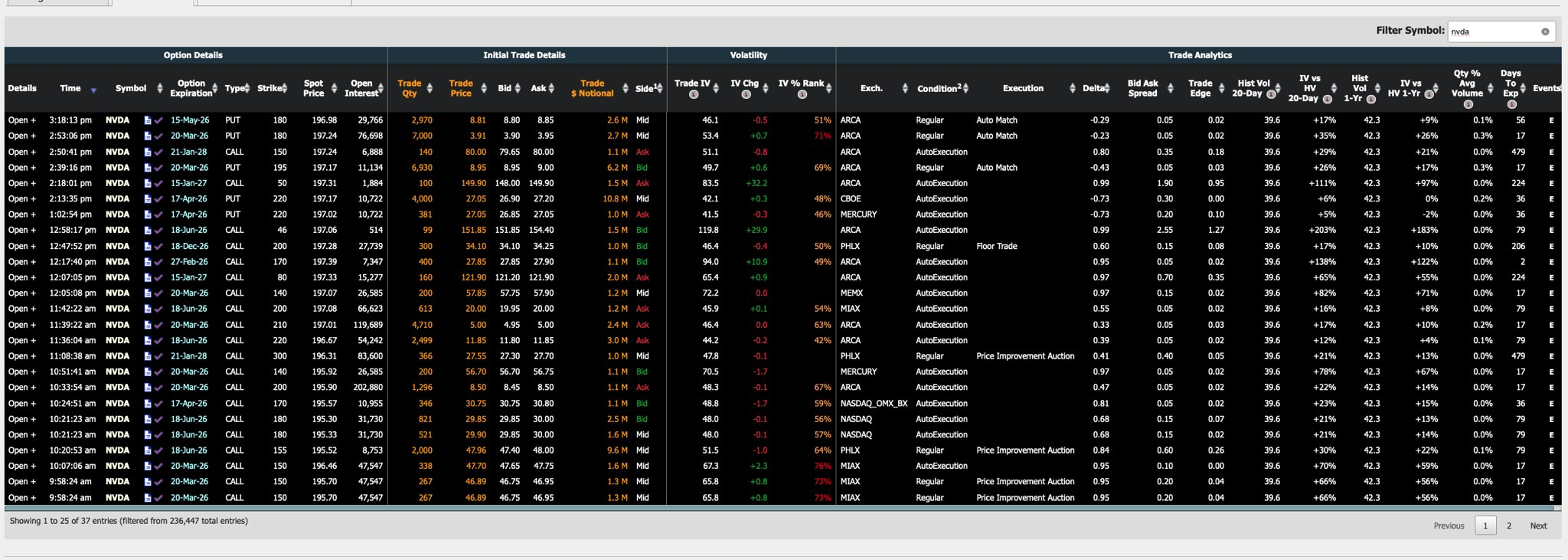Viewport: 1568px width, 560px height.
Task: Click the Next pagination button
Action: [1537, 526]
